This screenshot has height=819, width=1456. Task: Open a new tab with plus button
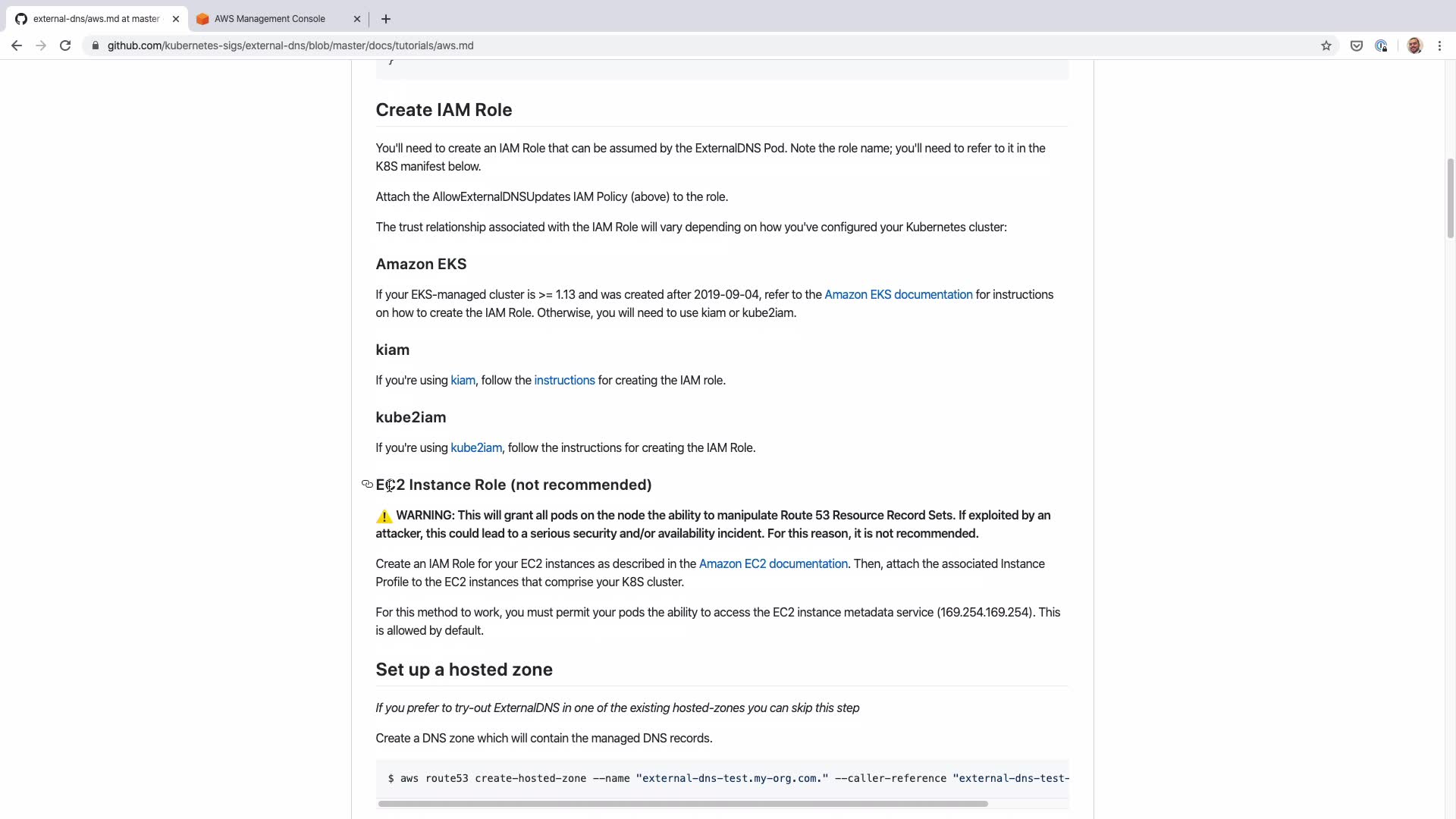pos(386,19)
